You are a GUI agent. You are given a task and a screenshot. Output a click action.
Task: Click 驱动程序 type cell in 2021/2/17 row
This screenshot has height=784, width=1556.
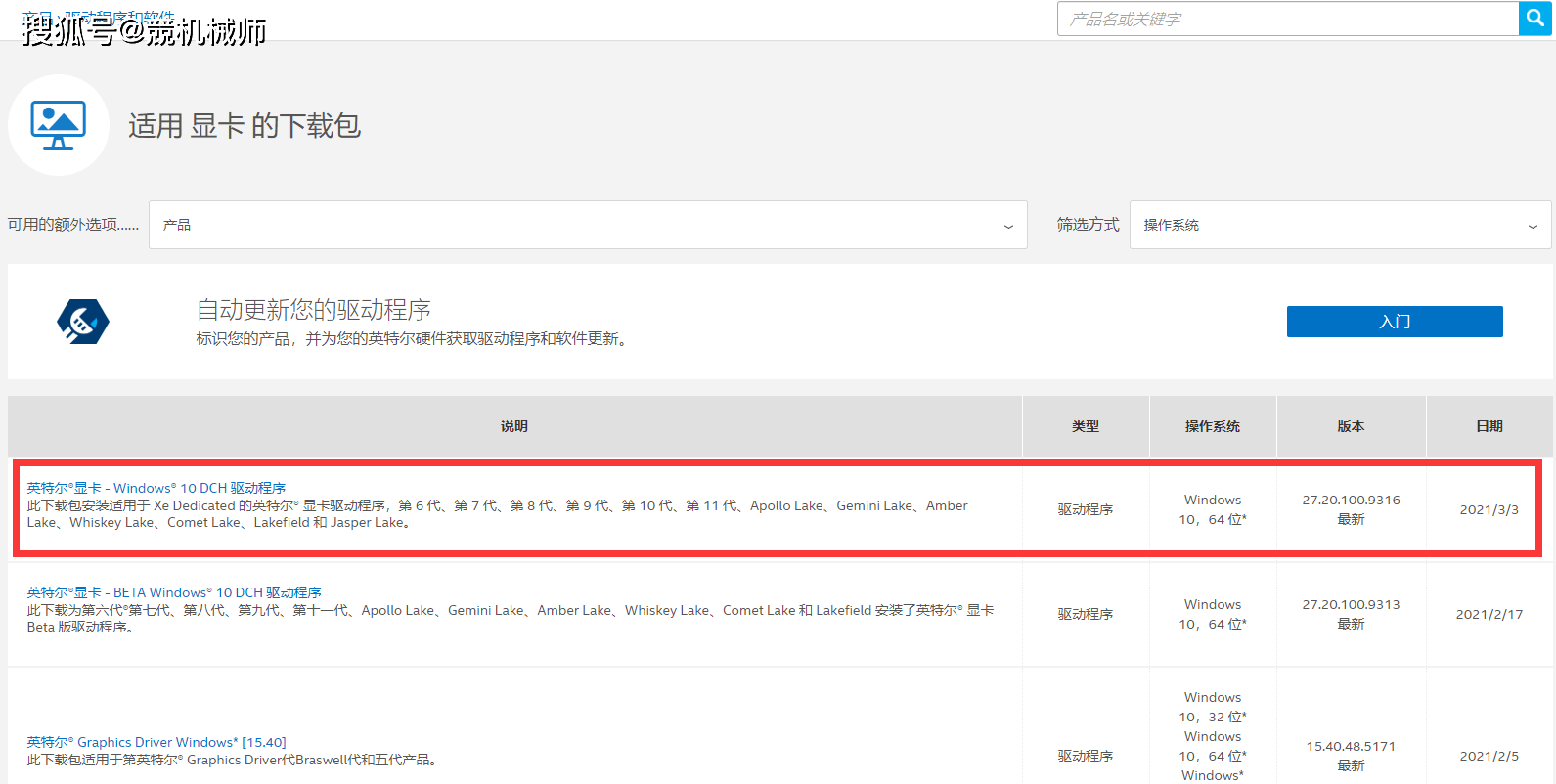pyautogui.click(x=1086, y=614)
